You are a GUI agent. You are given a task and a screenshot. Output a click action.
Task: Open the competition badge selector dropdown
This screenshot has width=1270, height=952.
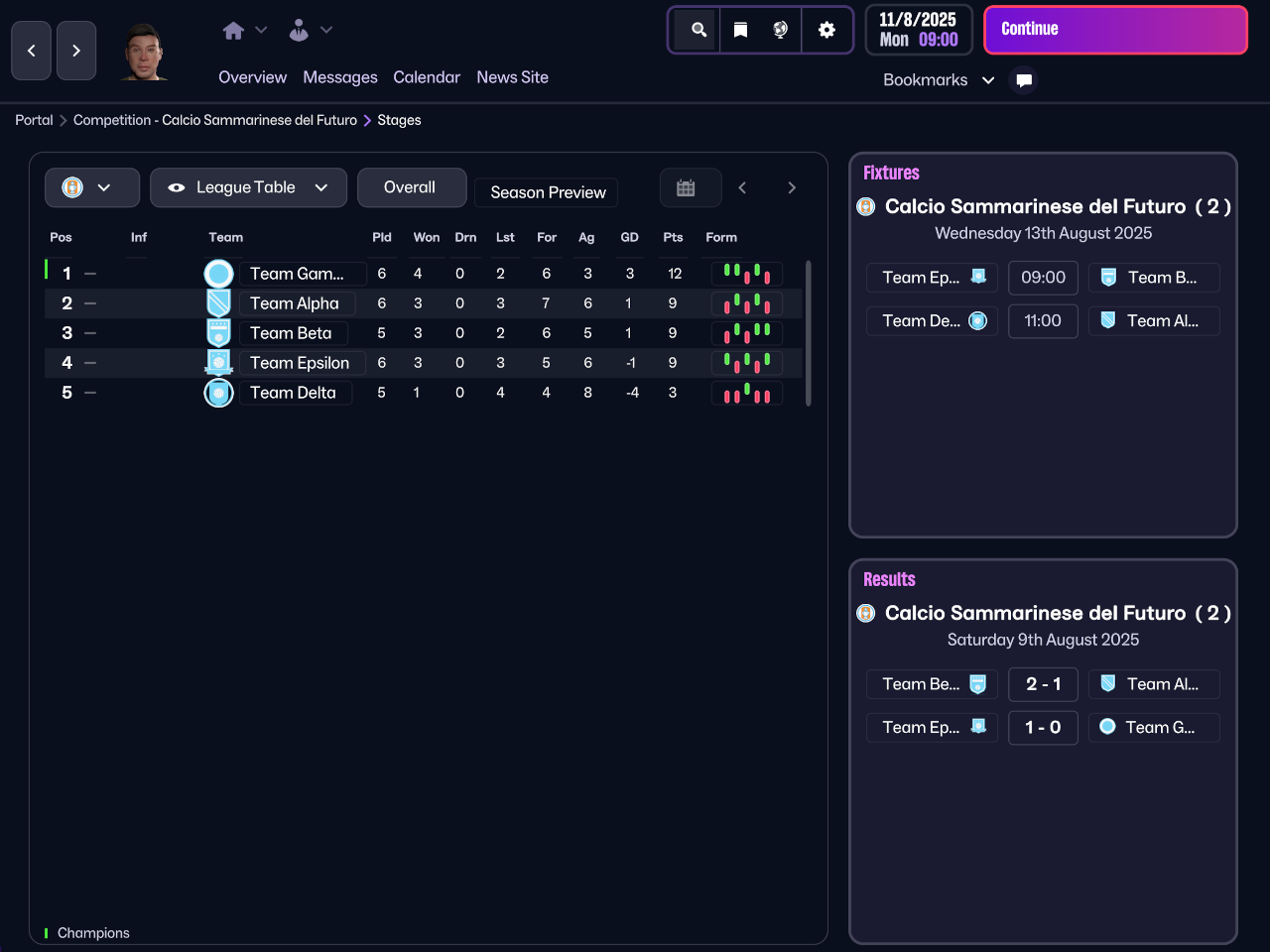pyautogui.click(x=91, y=187)
